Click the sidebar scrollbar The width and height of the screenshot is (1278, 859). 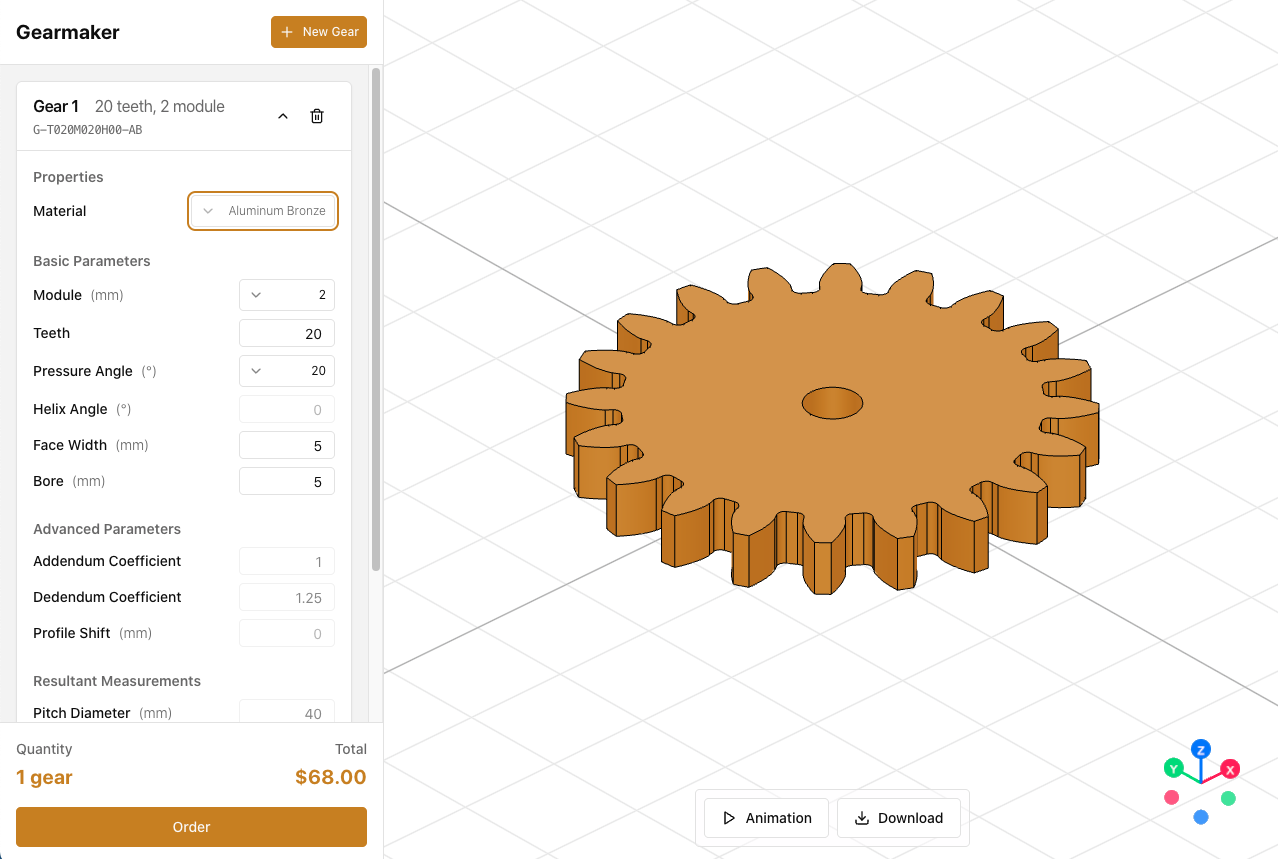coord(377,320)
